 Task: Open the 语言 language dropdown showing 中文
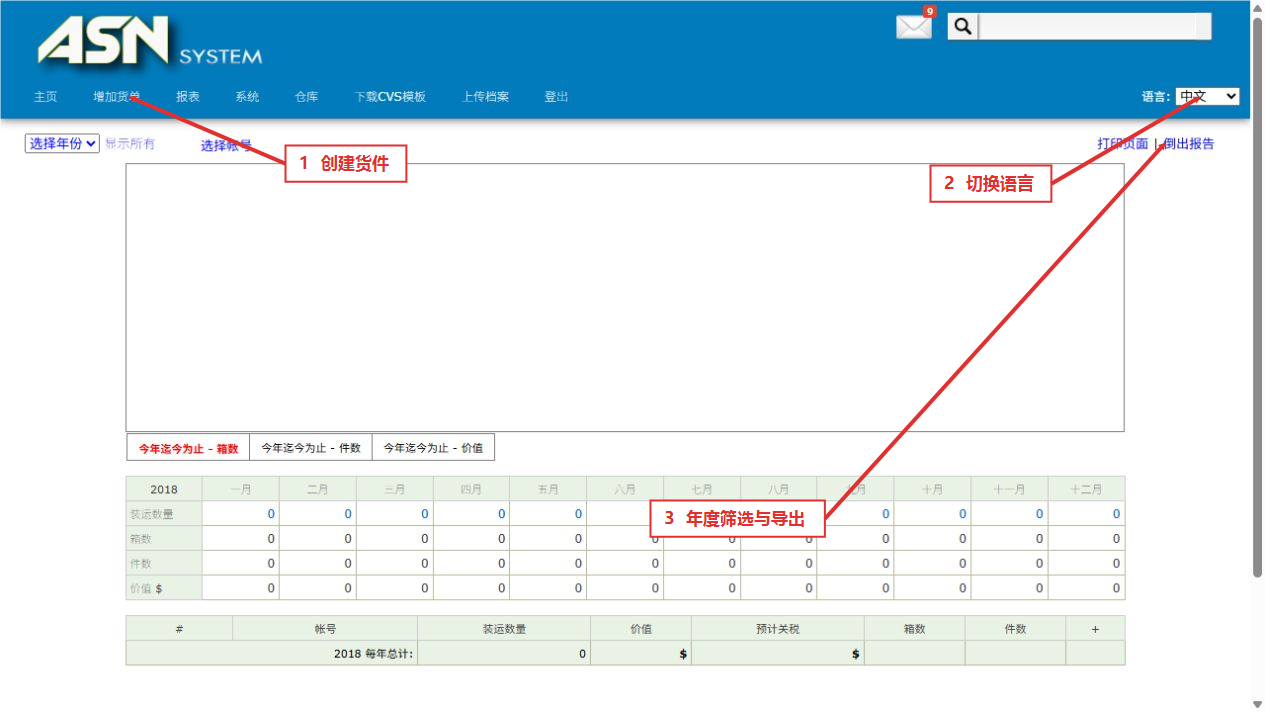coord(1207,97)
